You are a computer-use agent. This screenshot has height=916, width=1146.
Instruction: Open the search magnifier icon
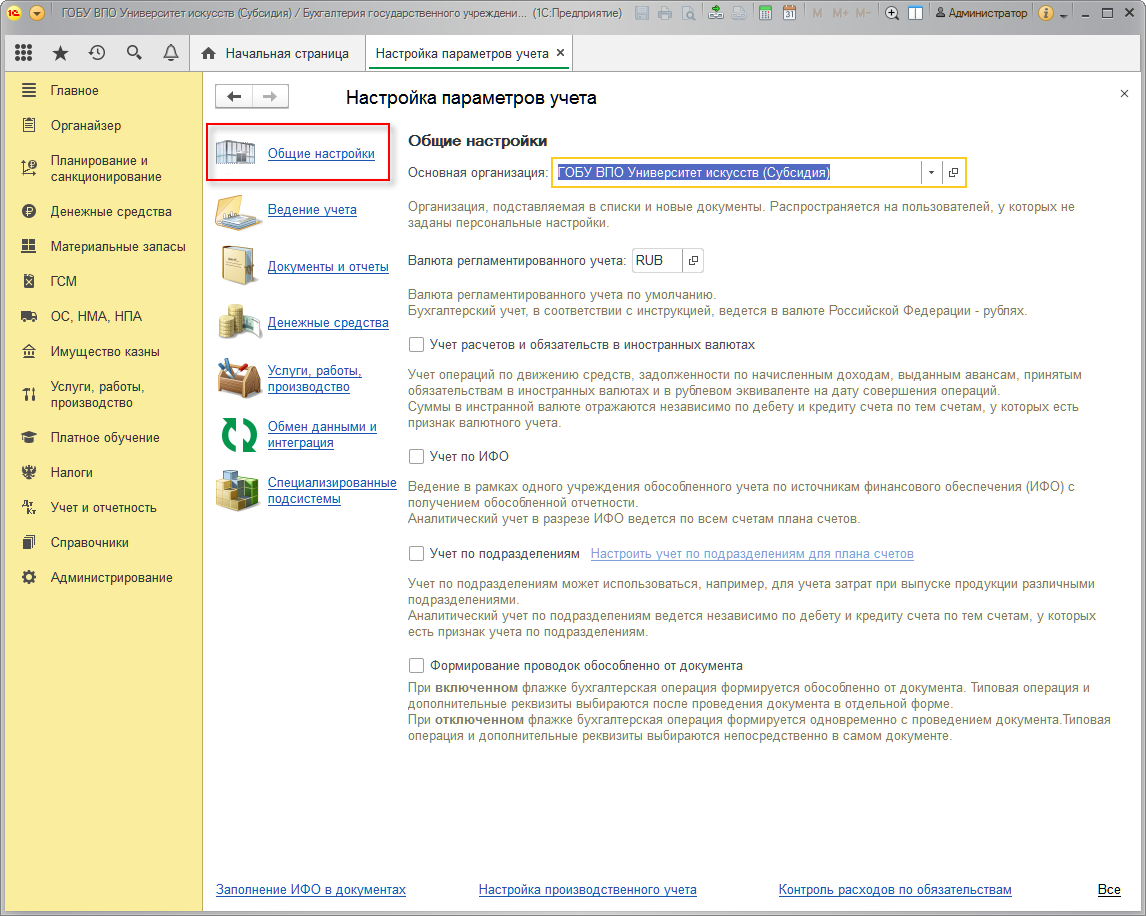click(134, 53)
